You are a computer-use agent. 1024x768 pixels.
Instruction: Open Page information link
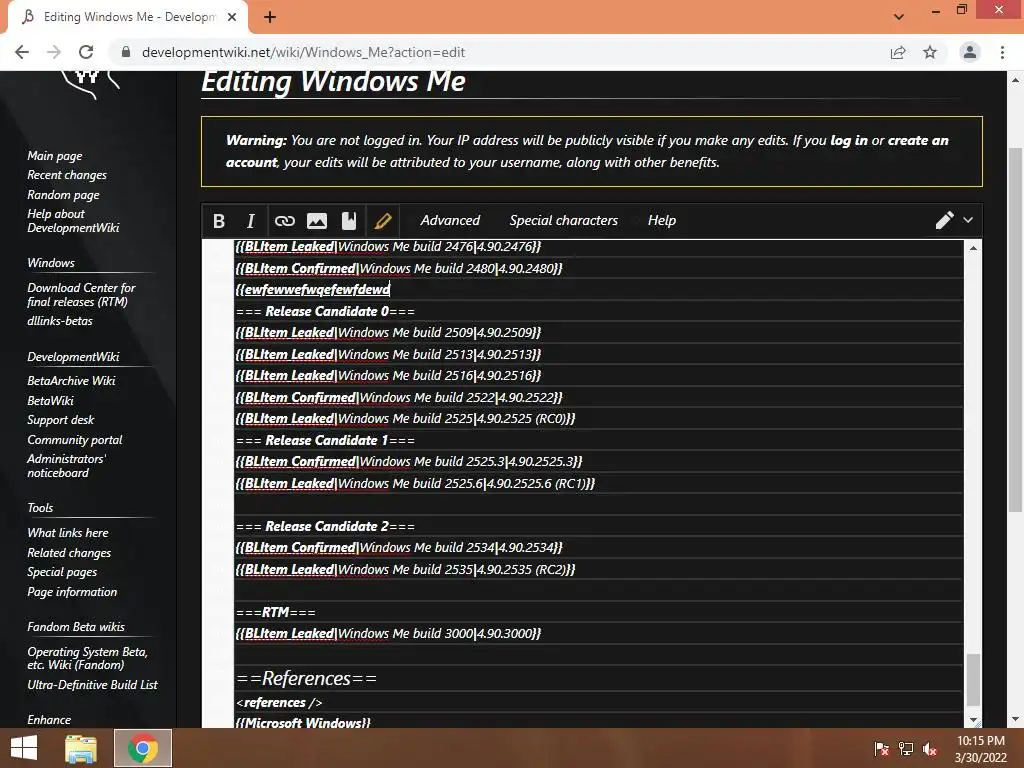click(72, 592)
